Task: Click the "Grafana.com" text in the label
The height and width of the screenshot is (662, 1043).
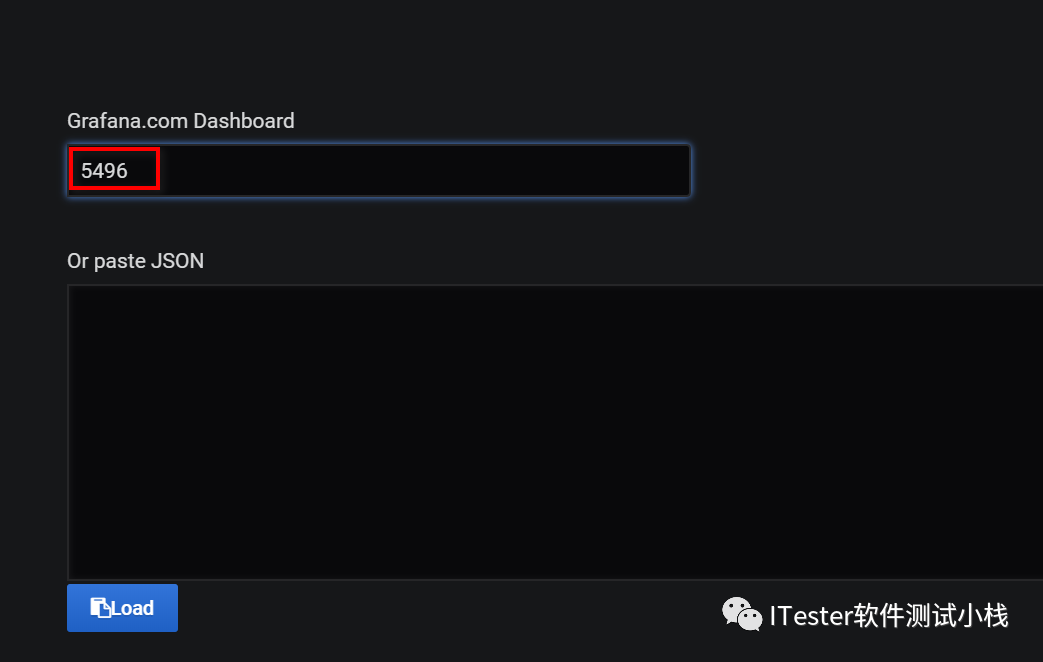Action: 127,121
